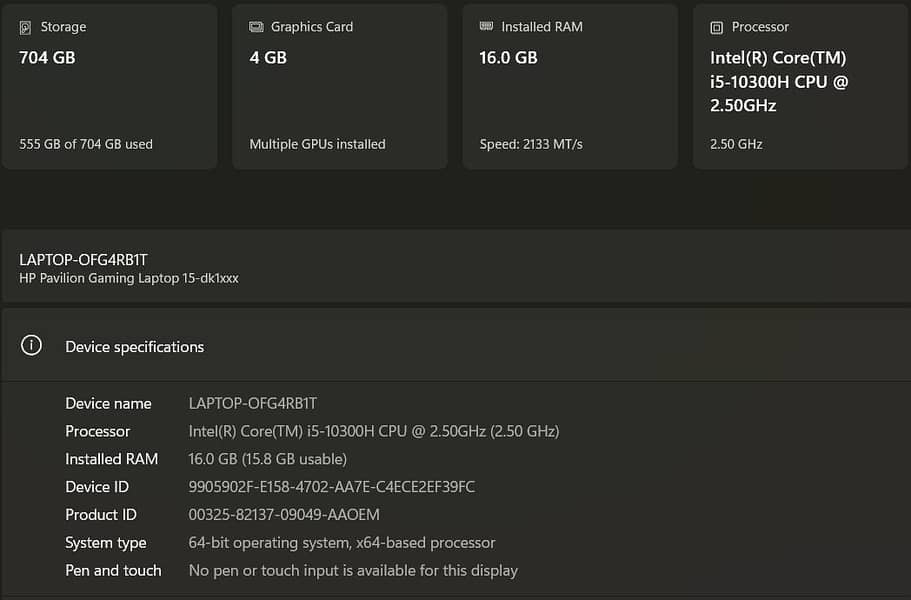Click the HP Pavilion Gaming Laptop model text
The width and height of the screenshot is (911, 600).
click(129, 278)
